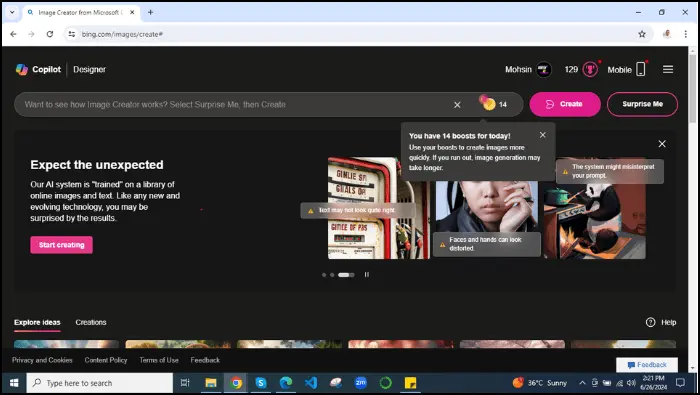Screen dimensions: 700x395
Task: Open the notification center icon
Action: click(x=680, y=383)
